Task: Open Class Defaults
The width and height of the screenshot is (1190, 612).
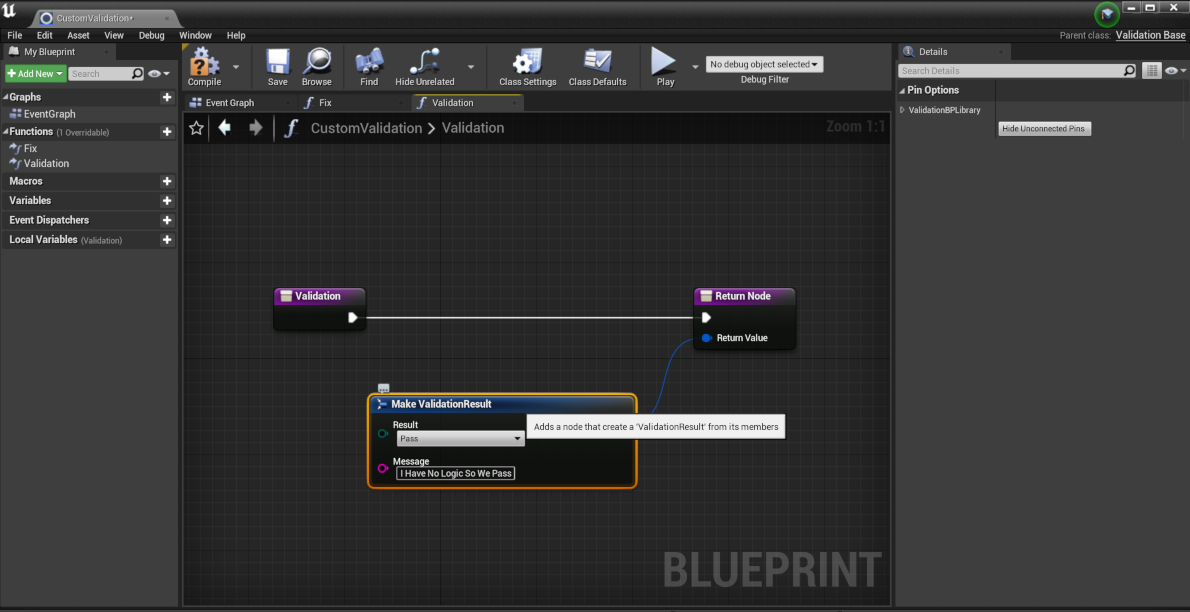Action: point(597,64)
